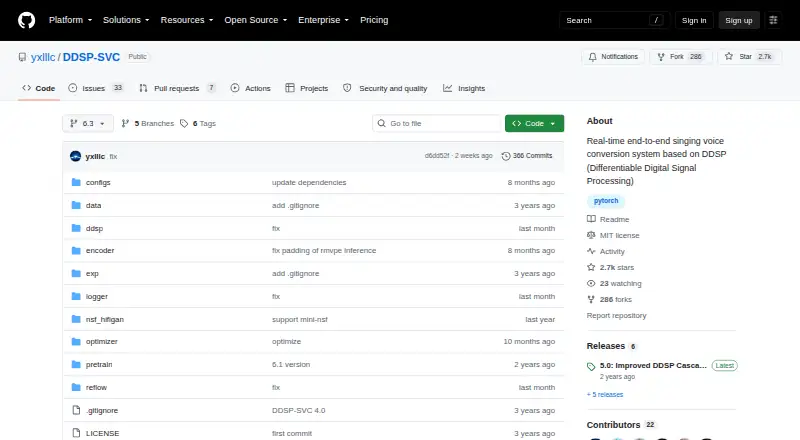
Task: Open the ddsp folder
Action: click(x=94, y=228)
